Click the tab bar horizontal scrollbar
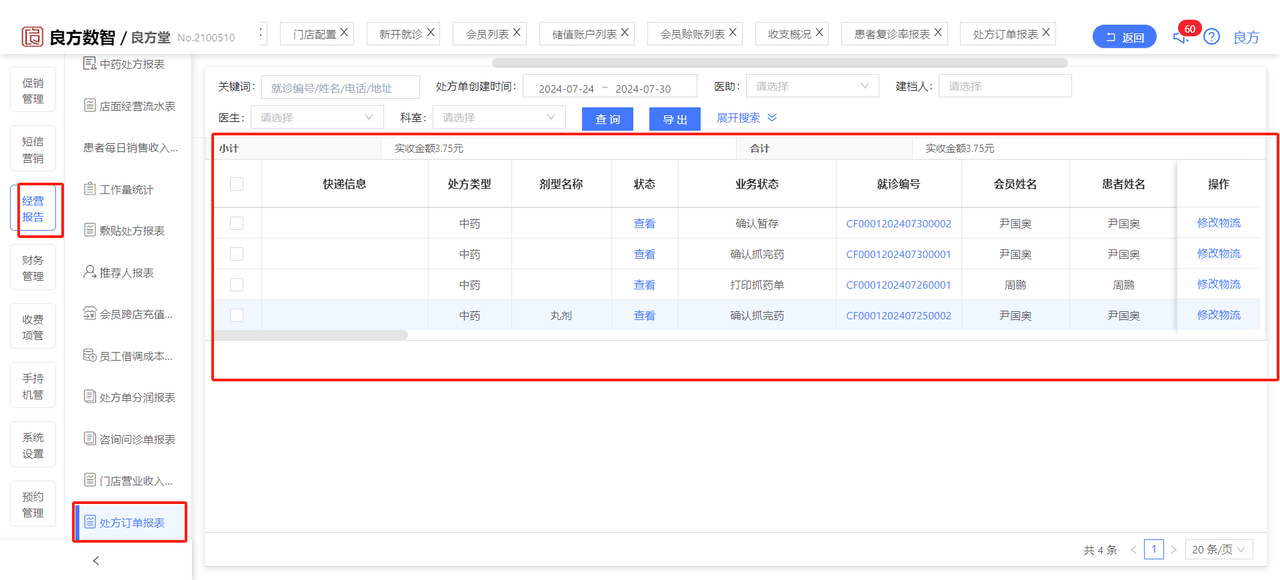The image size is (1280, 580). click(780, 62)
